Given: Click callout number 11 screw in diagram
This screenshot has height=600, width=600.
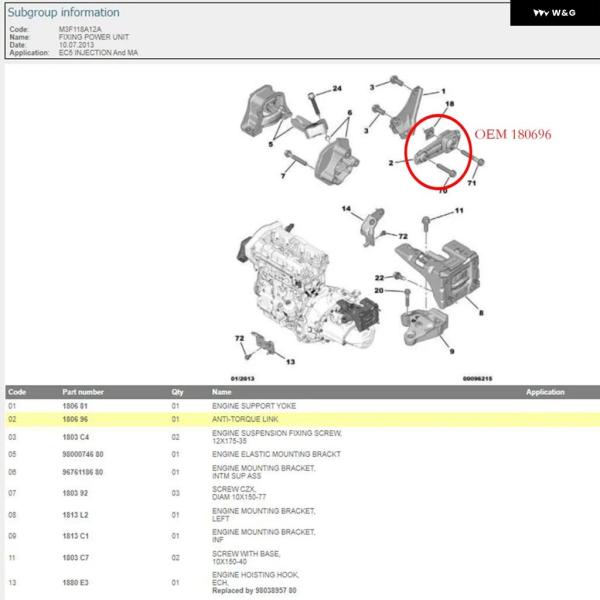Looking at the screenshot, I should click(460, 212).
